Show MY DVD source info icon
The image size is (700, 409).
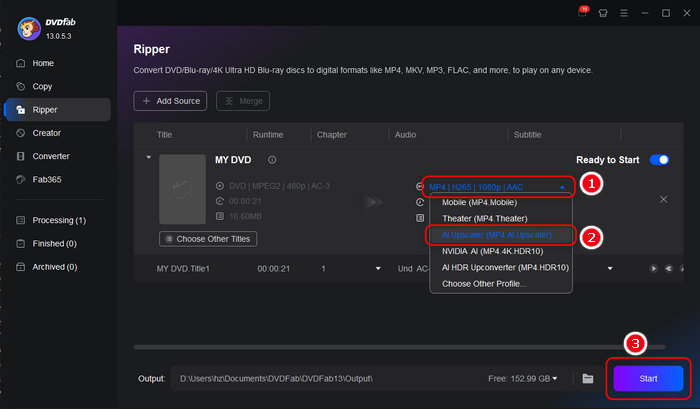tap(272, 159)
